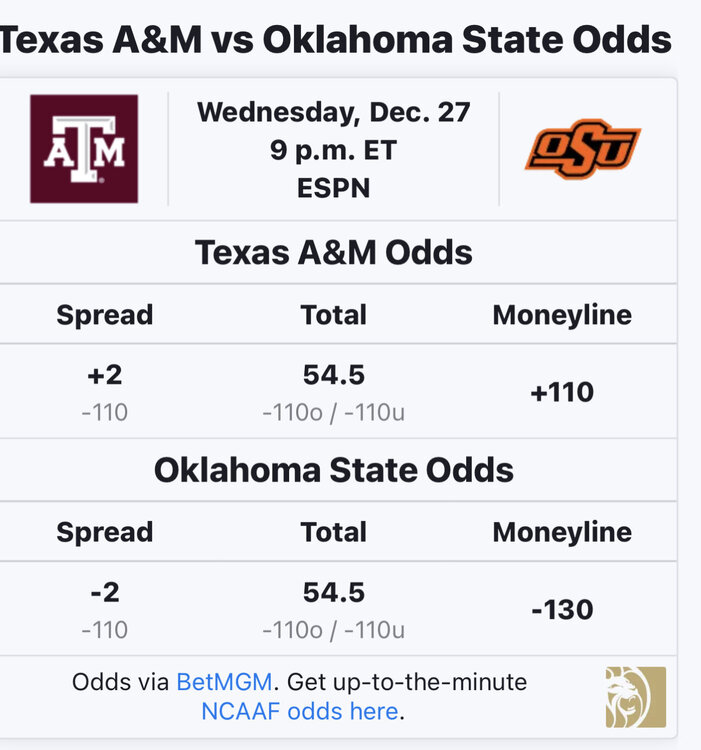
Task: Select Texas A&M +2 spread odds
Action: [x=104, y=390]
